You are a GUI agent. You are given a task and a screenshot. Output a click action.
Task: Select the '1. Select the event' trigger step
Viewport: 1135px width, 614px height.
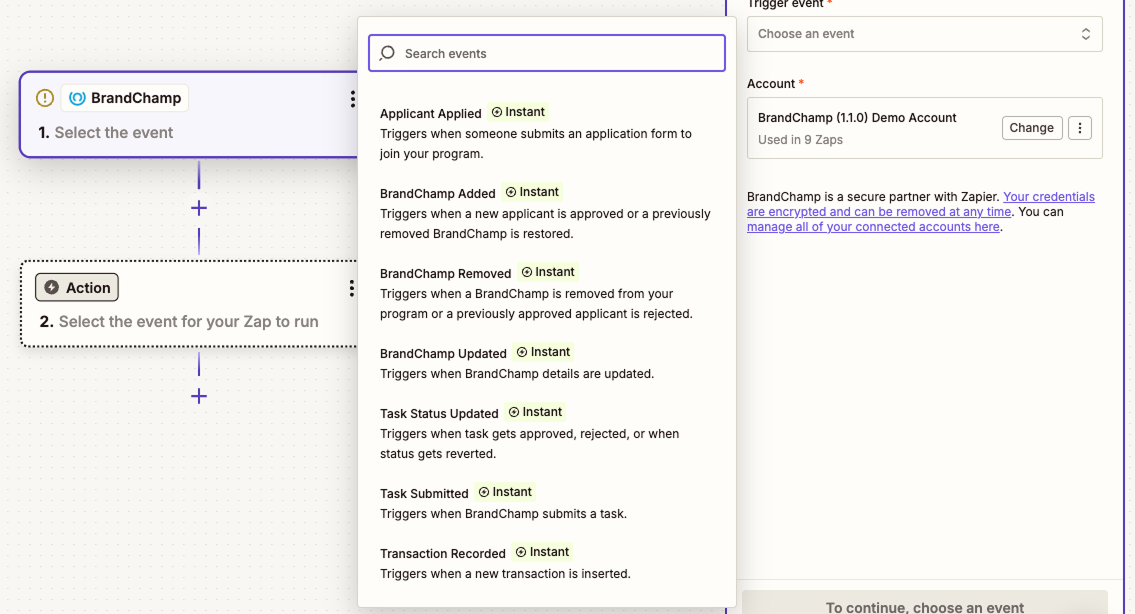(190, 114)
